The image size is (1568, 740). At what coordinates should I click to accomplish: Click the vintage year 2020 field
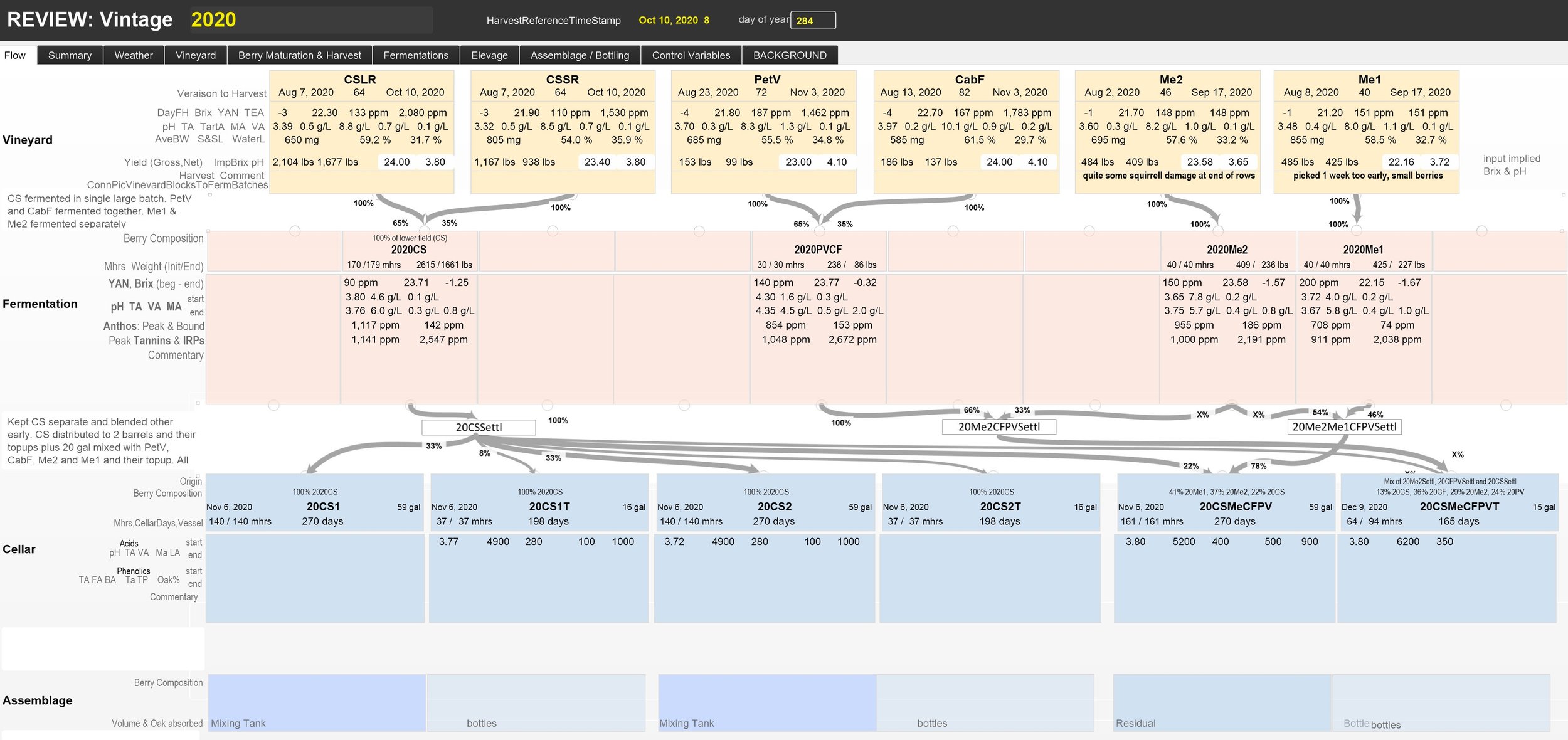tap(311, 20)
